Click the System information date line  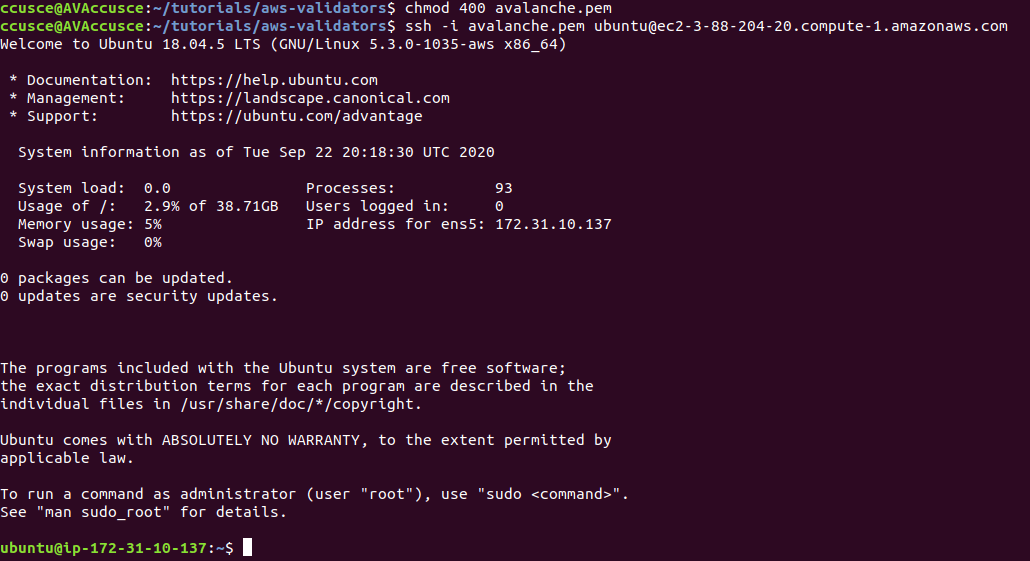(256, 152)
